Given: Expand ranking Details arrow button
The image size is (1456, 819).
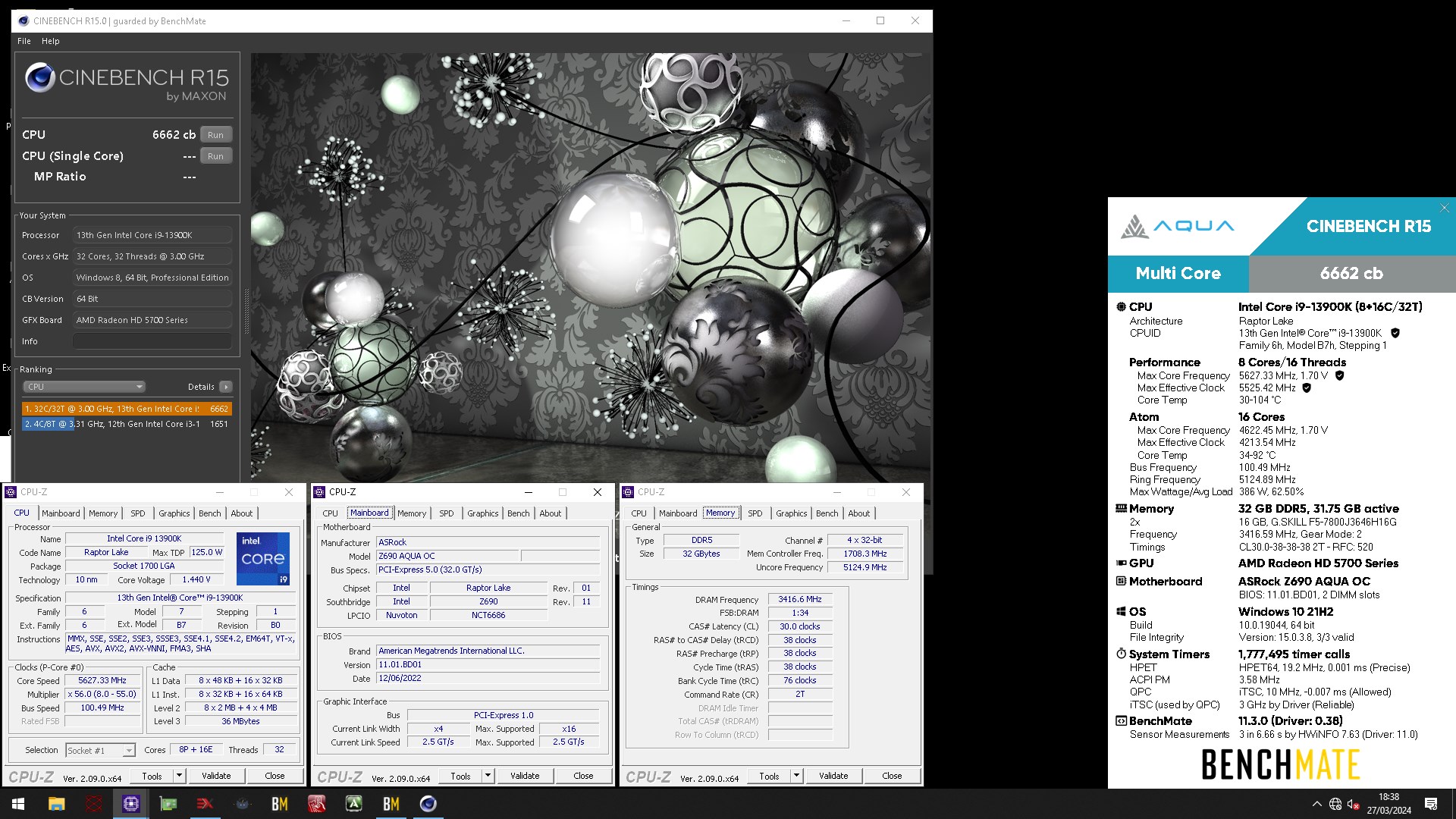Looking at the screenshot, I should coord(226,387).
